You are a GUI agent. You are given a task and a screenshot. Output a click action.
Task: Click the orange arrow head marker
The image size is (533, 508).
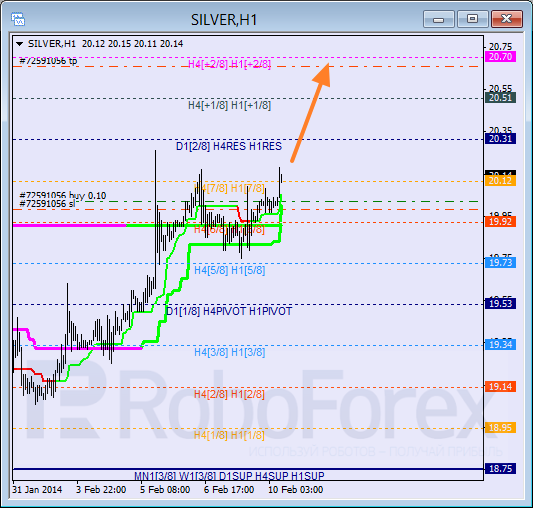pyautogui.click(x=322, y=74)
